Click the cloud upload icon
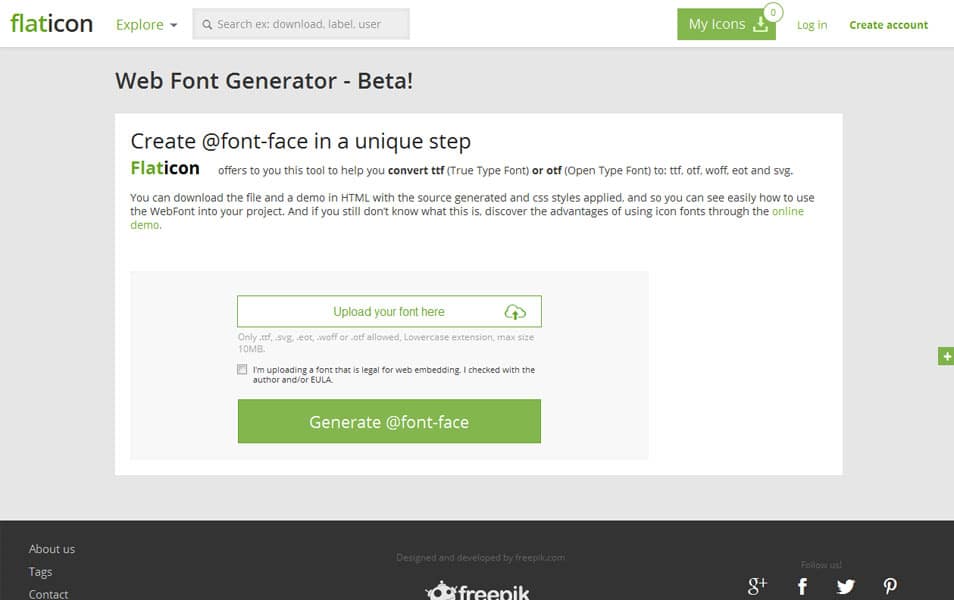Image resolution: width=954 pixels, height=600 pixels. click(x=514, y=311)
